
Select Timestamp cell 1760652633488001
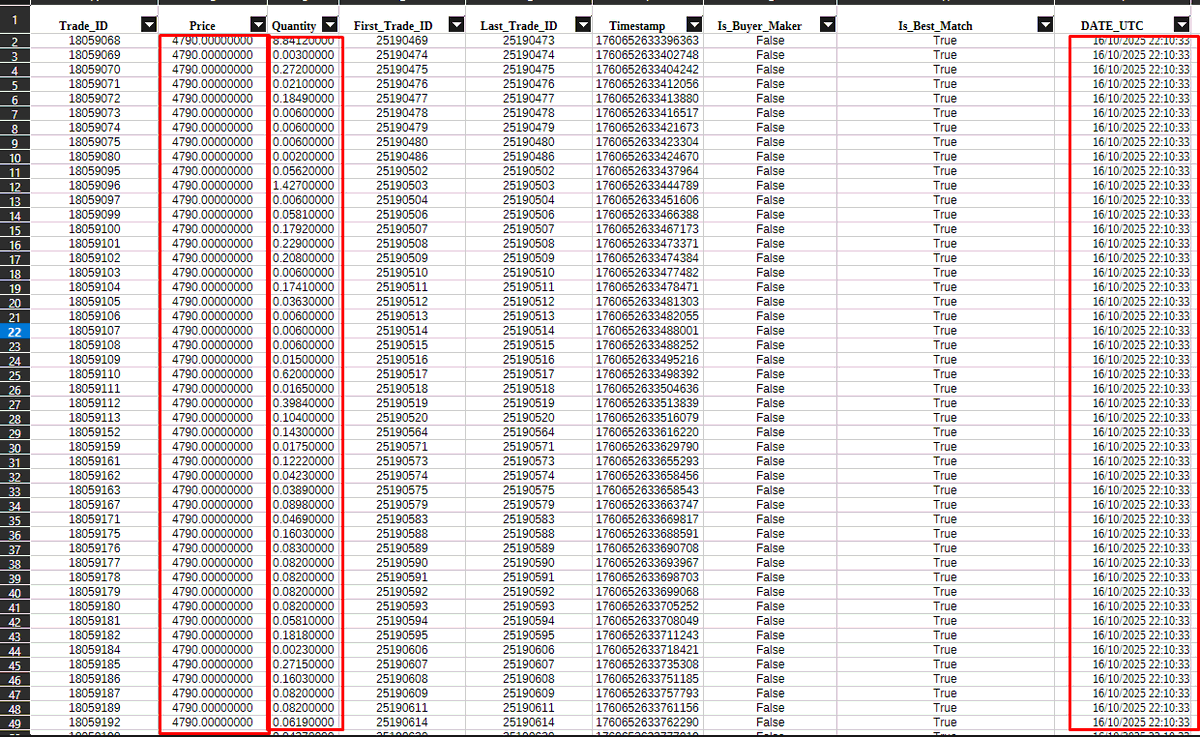(x=647, y=330)
